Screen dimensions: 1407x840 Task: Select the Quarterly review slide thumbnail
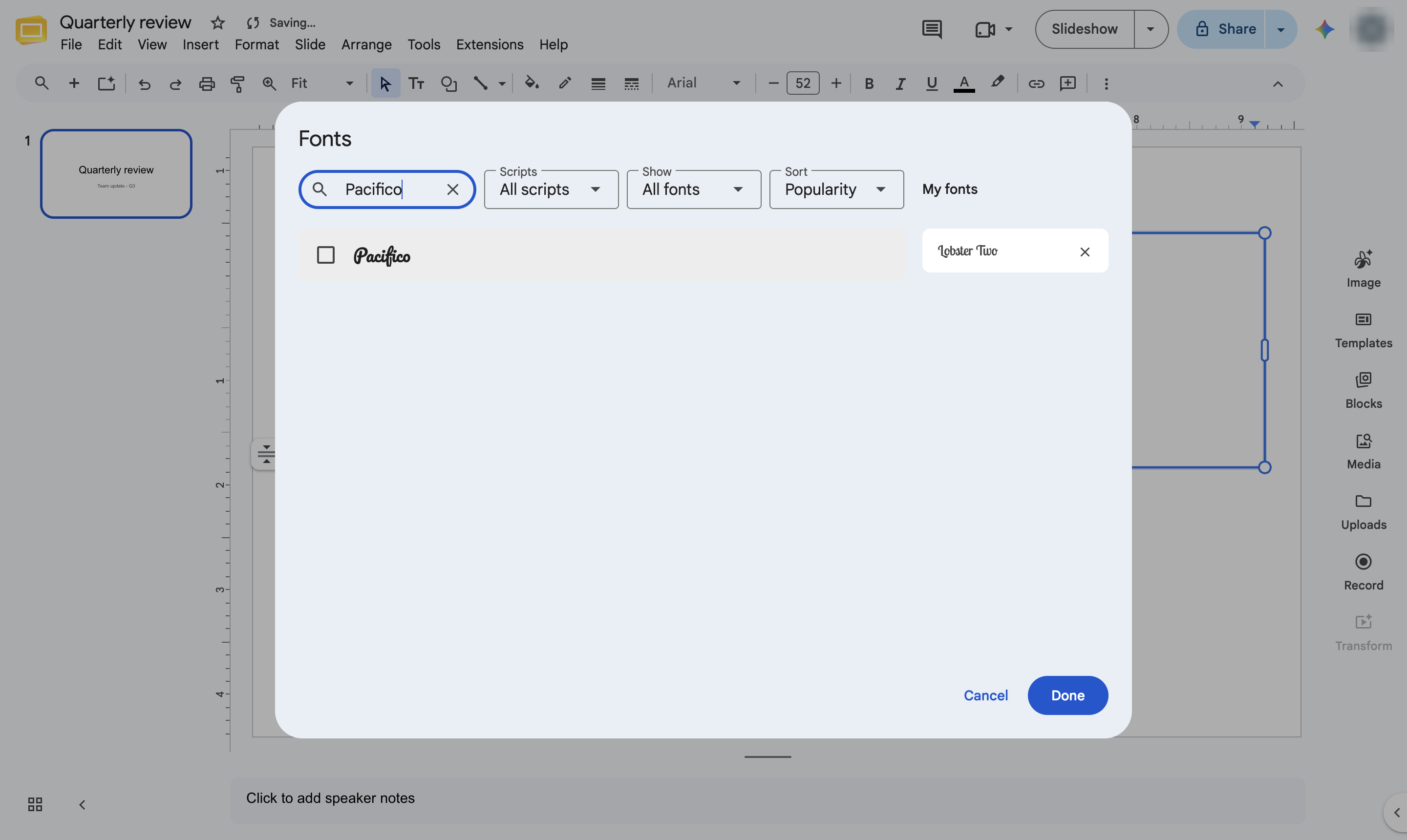116,174
